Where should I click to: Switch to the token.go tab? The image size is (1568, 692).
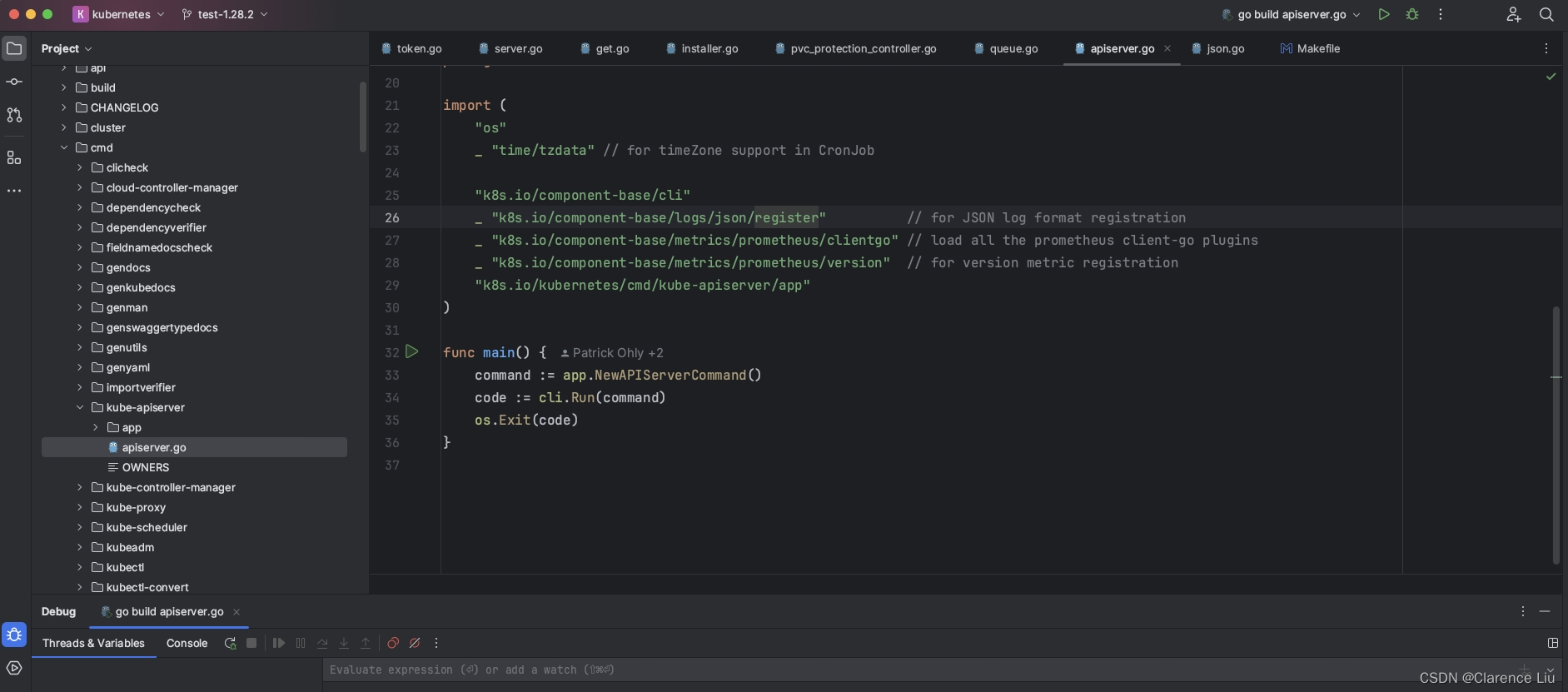[x=411, y=48]
